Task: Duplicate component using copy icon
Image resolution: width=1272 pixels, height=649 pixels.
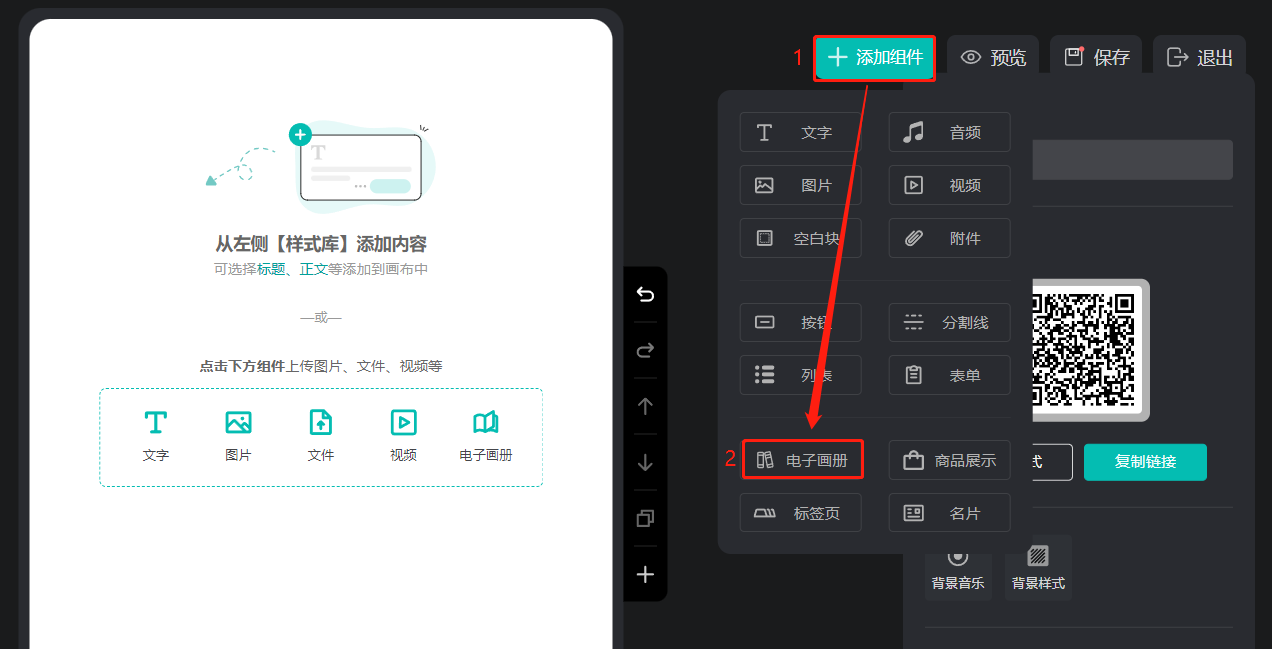Action: [645, 518]
